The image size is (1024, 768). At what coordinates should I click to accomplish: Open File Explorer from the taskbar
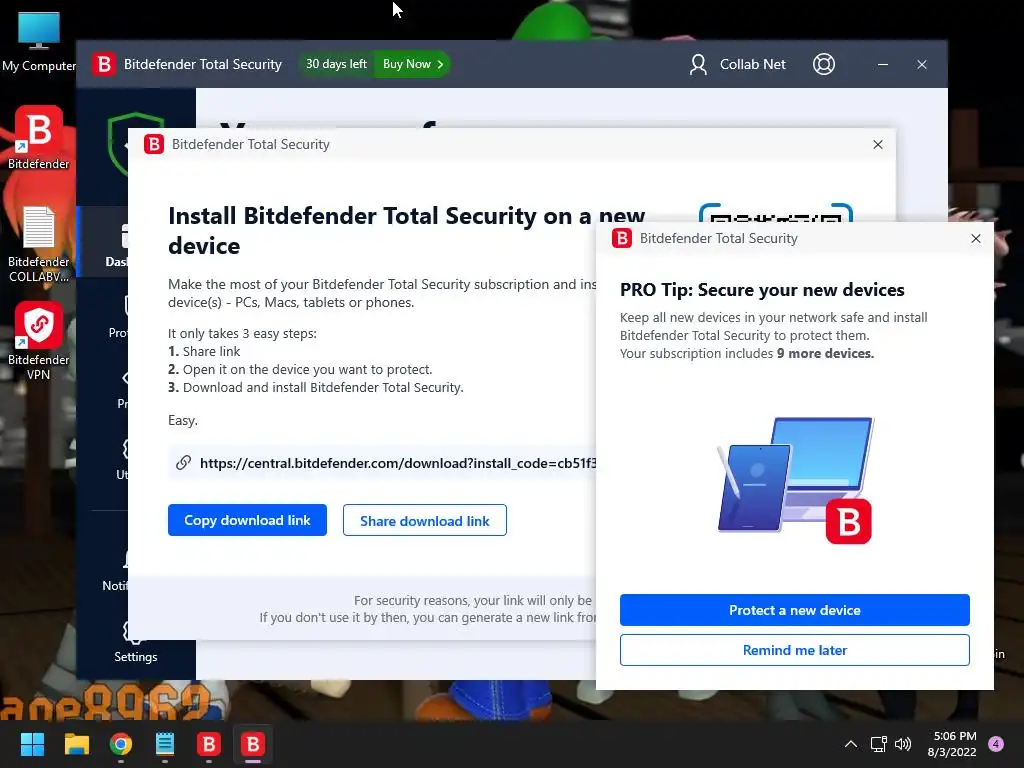point(76,744)
